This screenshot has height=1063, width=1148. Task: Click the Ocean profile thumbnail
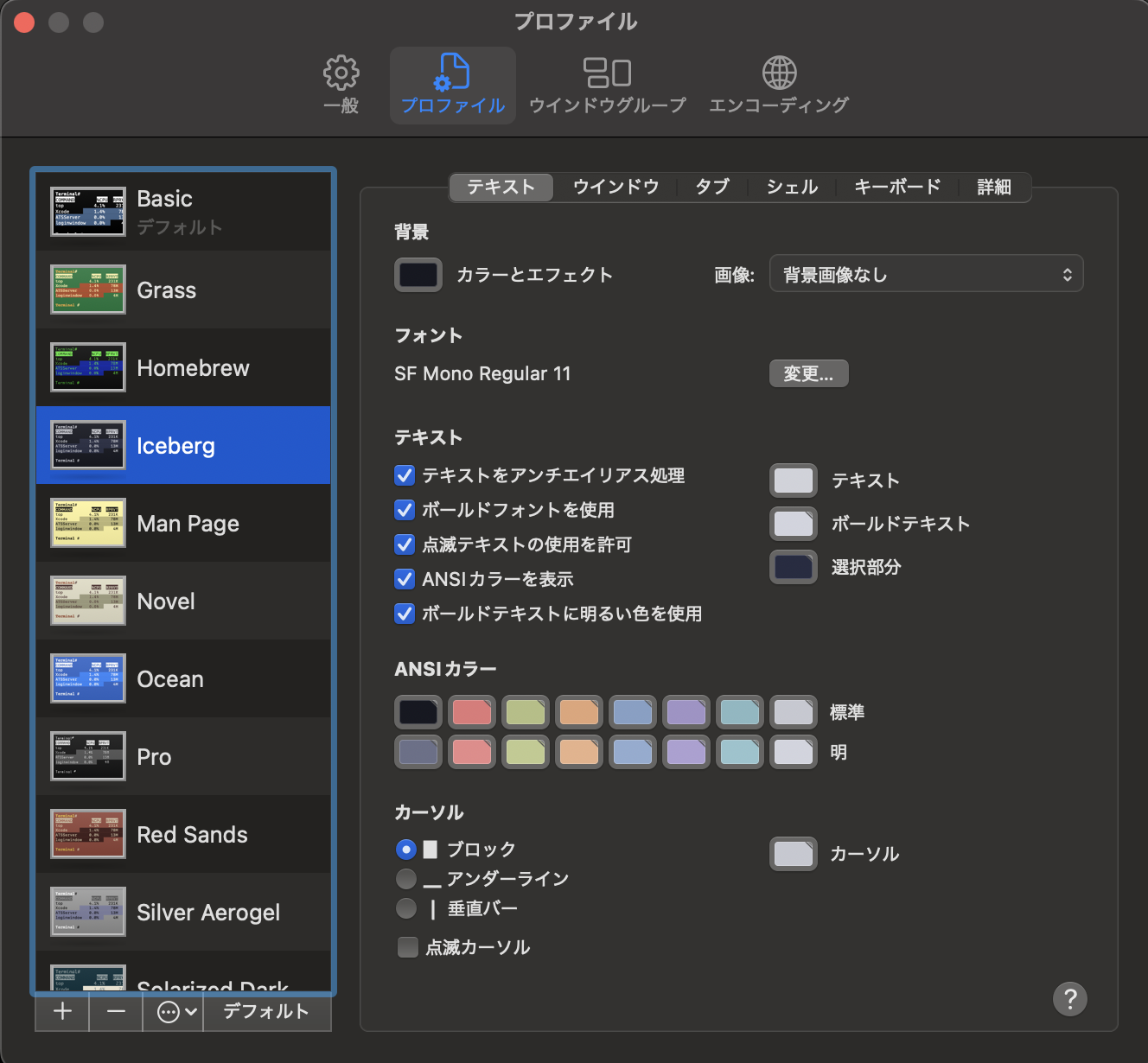point(88,678)
